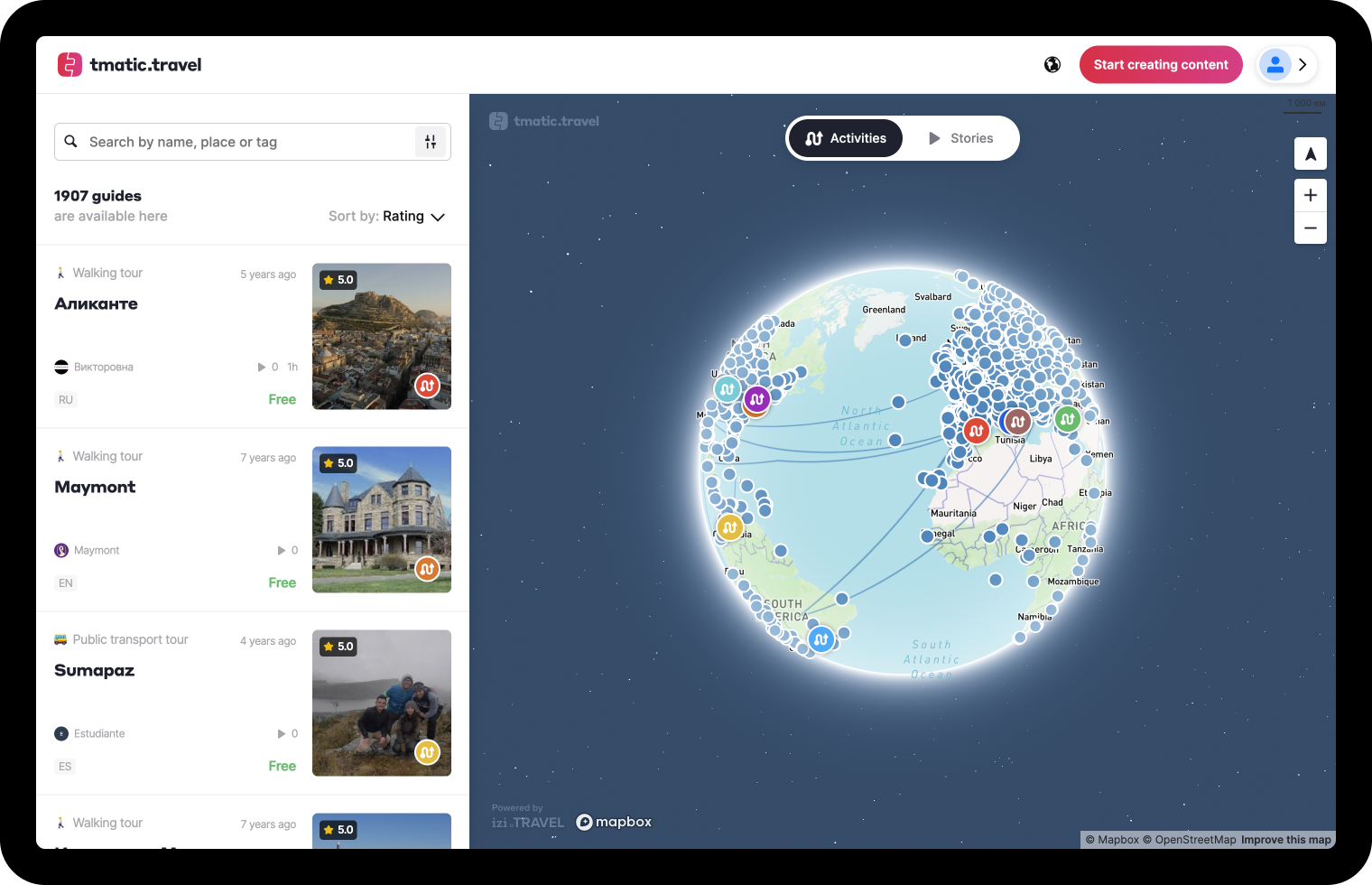Open the Аликанте tour photo
Viewport: 1372px width, 885px height.
(381, 336)
